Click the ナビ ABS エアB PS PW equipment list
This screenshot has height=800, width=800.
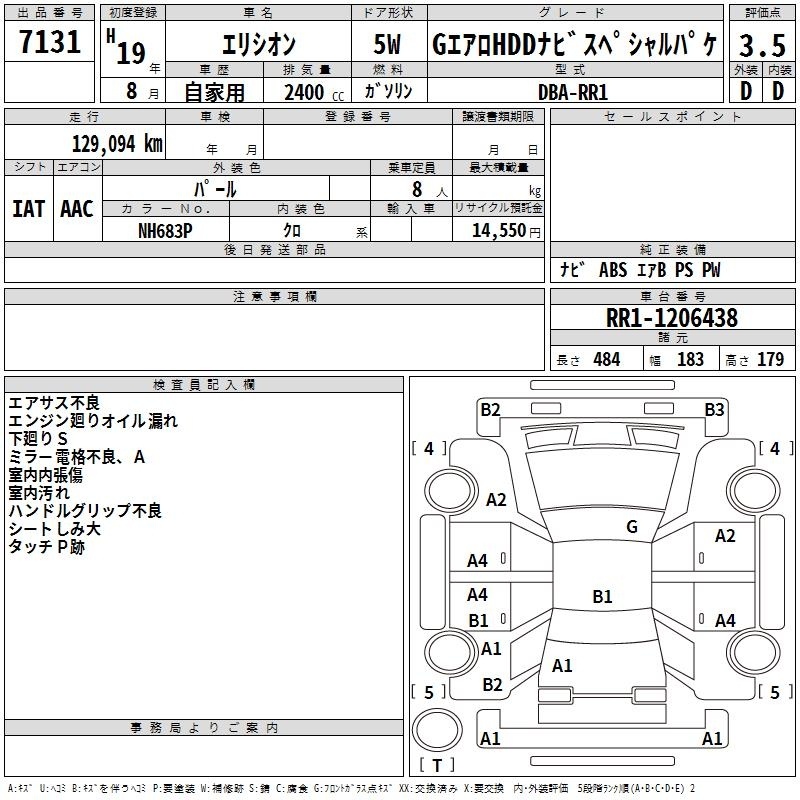tap(640, 270)
